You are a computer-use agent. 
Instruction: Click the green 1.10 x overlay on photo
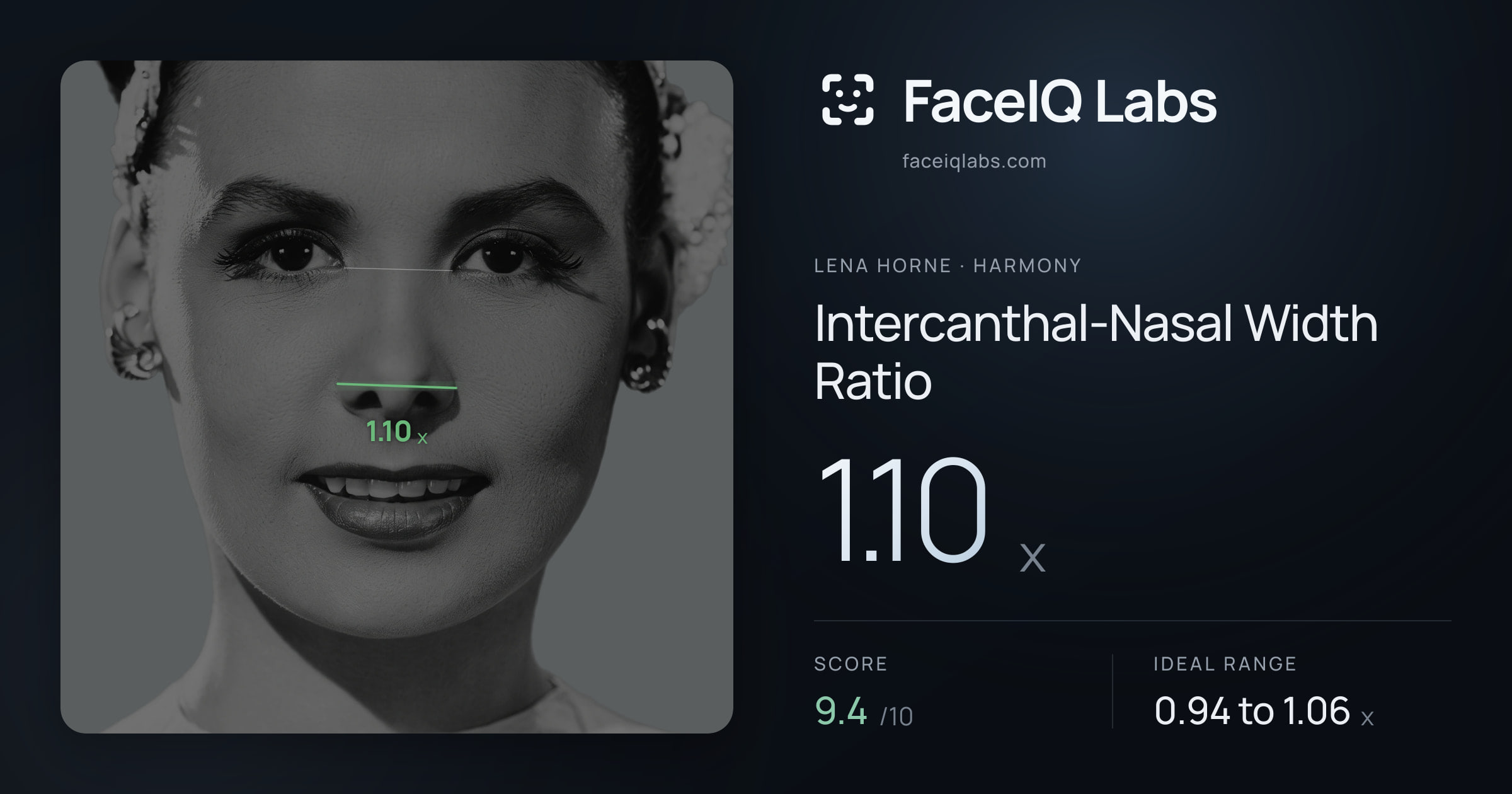click(x=397, y=432)
